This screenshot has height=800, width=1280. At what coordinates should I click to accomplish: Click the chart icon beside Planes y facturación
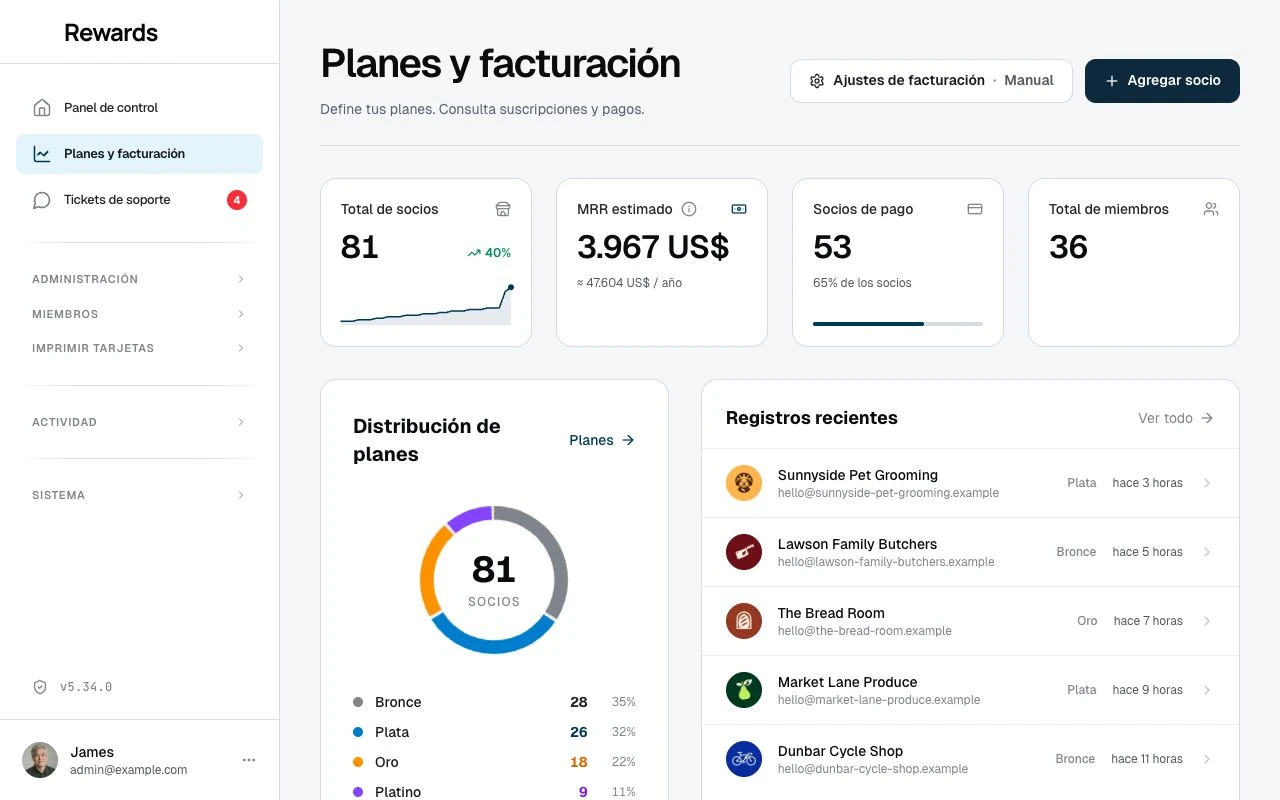(x=41, y=154)
